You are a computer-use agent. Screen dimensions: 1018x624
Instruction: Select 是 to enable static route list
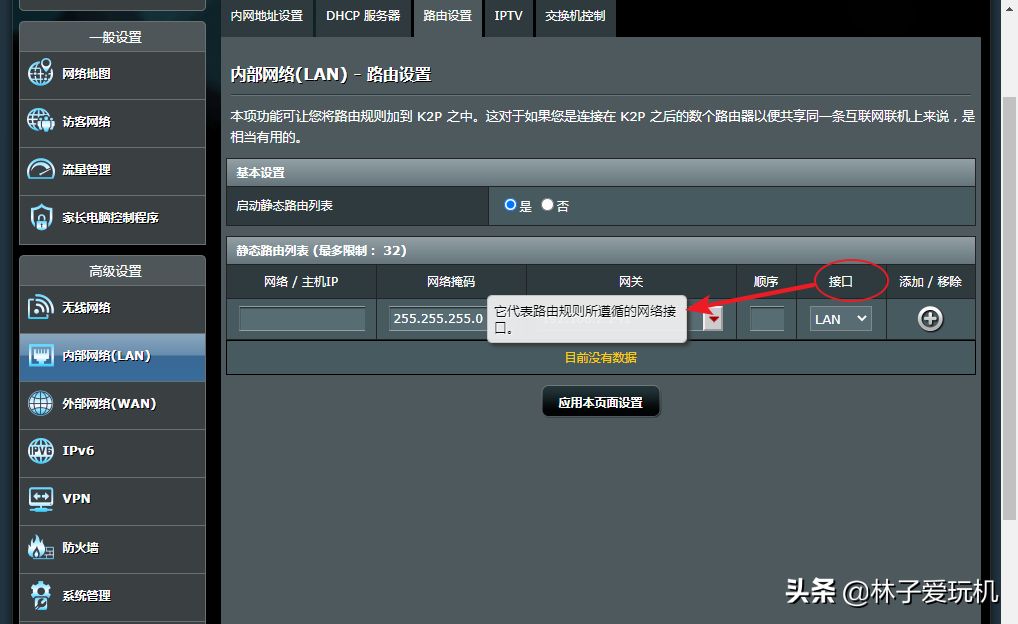(x=511, y=205)
